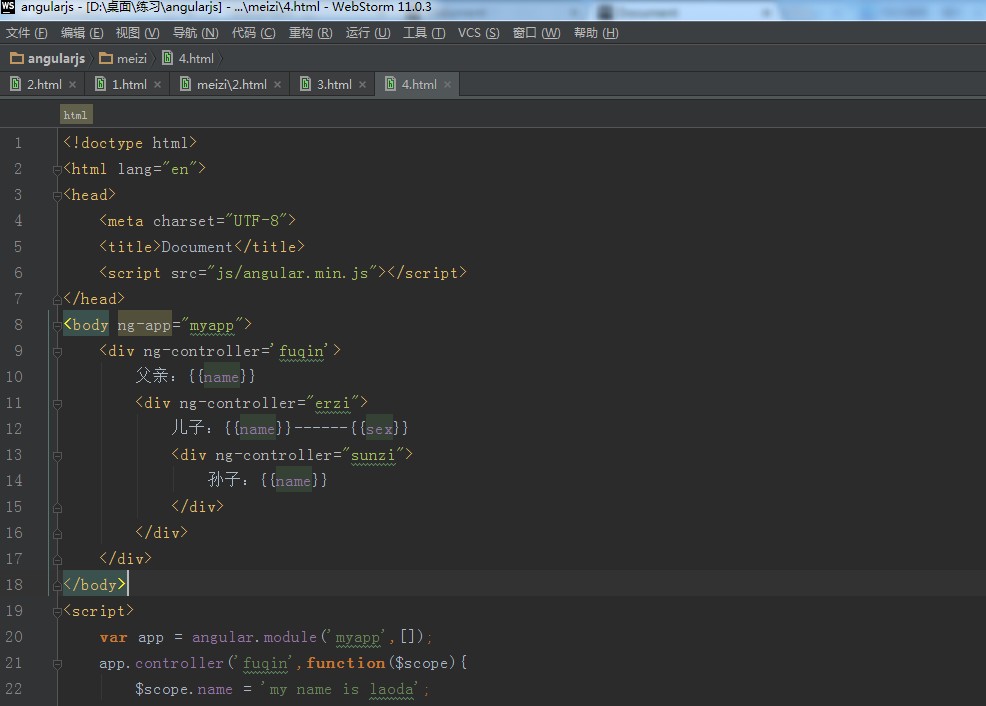Open the 视图 (V) menu
The width and height of the screenshot is (986, 706).
pos(137,33)
